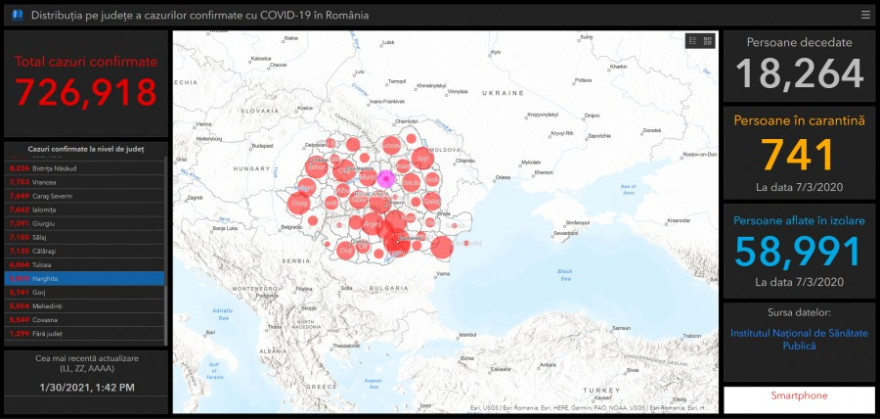Select the Harghita row in the county list
The height and width of the screenshot is (419, 880).
pos(84,278)
